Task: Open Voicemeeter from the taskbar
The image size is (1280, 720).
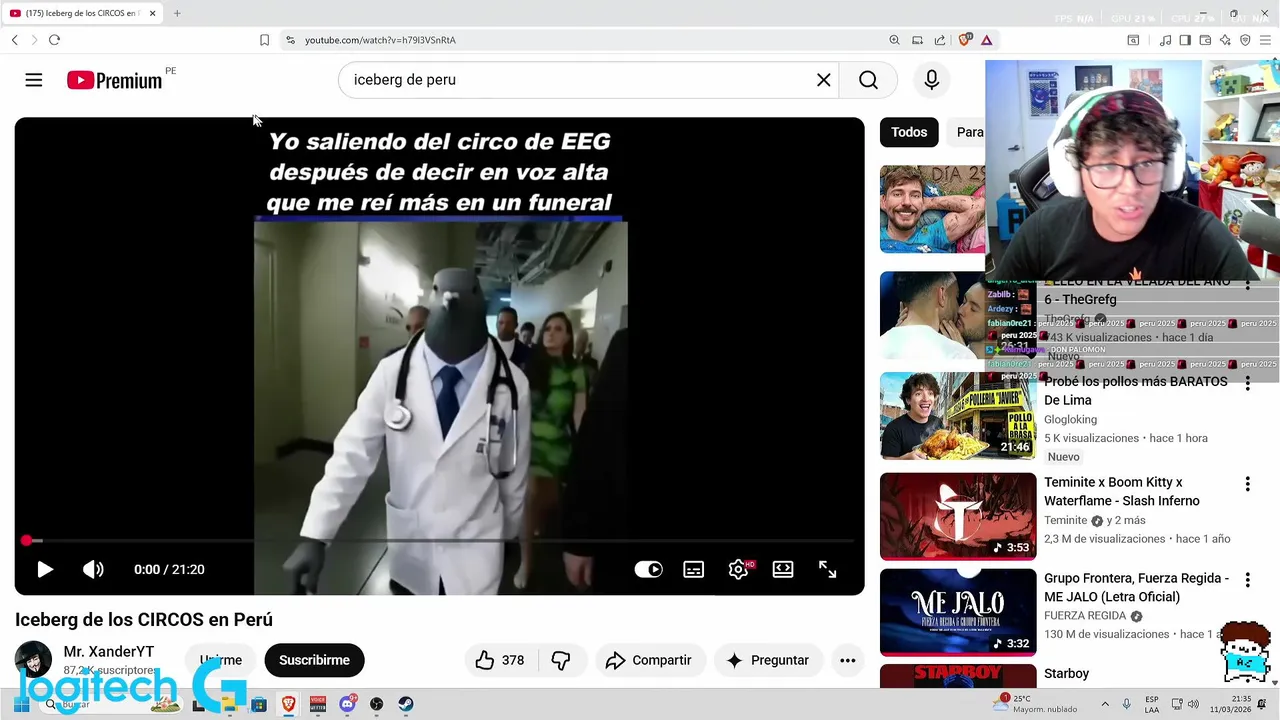Action: point(318,704)
